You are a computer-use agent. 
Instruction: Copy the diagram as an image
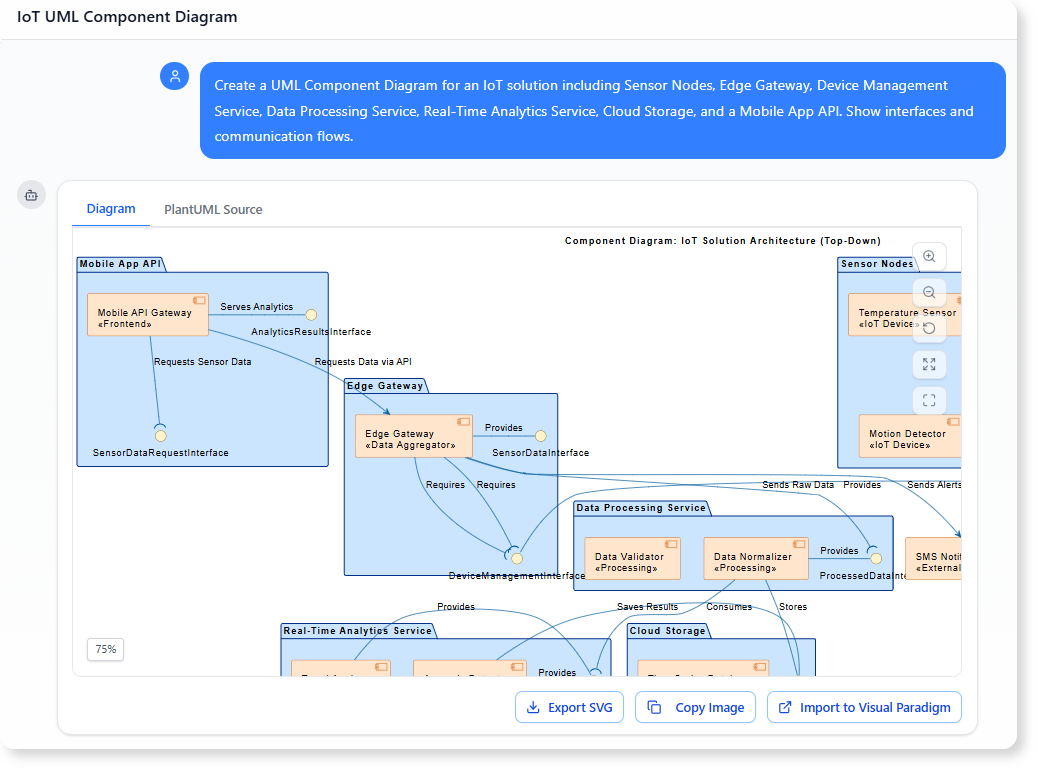click(695, 707)
